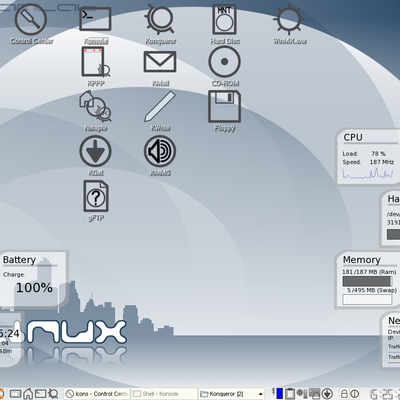Click the "187 MHz" CPU speed value
This screenshot has width=400, height=400.
(x=382, y=162)
